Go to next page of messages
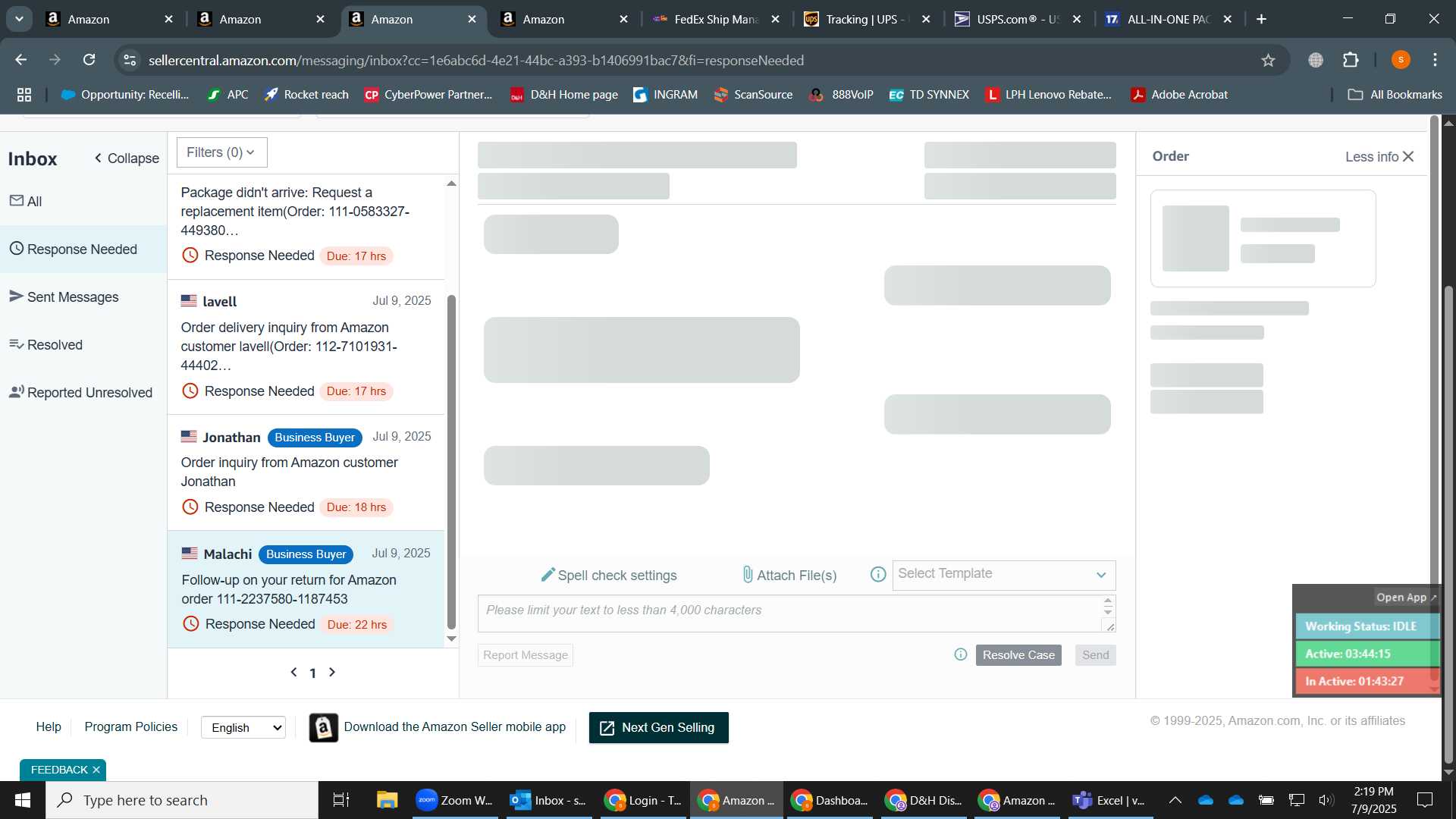The image size is (1456, 819). [331, 672]
